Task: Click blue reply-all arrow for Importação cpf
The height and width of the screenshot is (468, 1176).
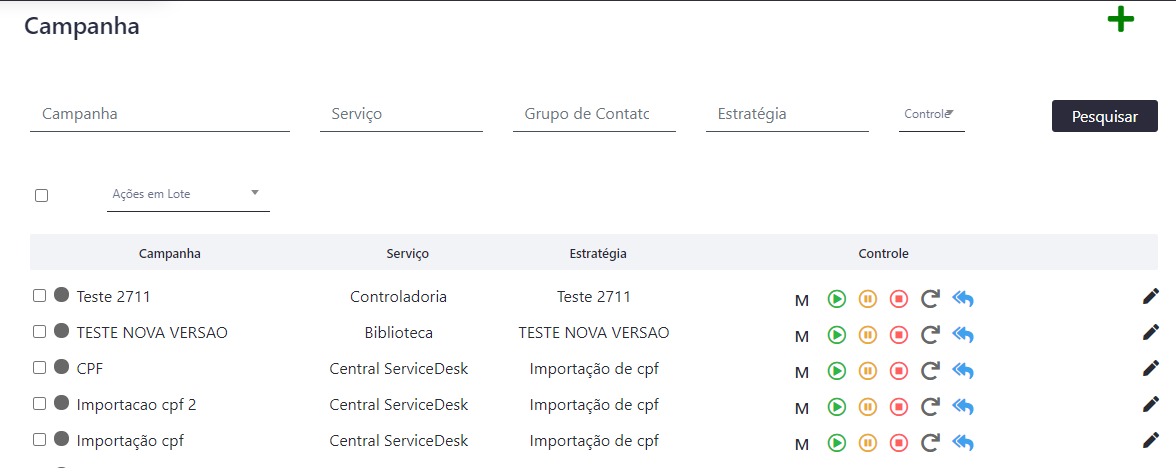Action: (x=962, y=443)
